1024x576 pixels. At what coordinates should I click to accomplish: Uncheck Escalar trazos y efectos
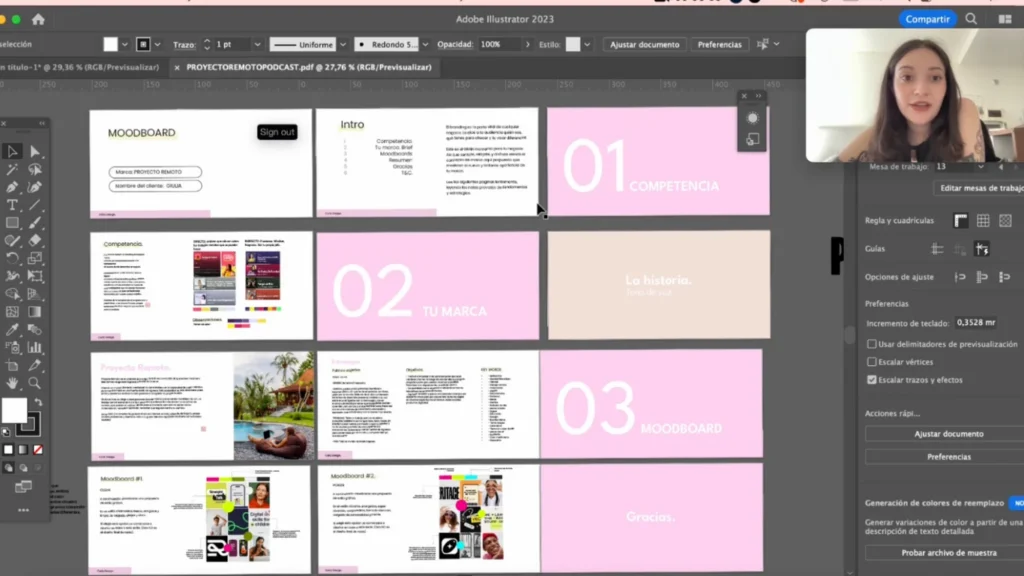pyautogui.click(x=872, y=380)
